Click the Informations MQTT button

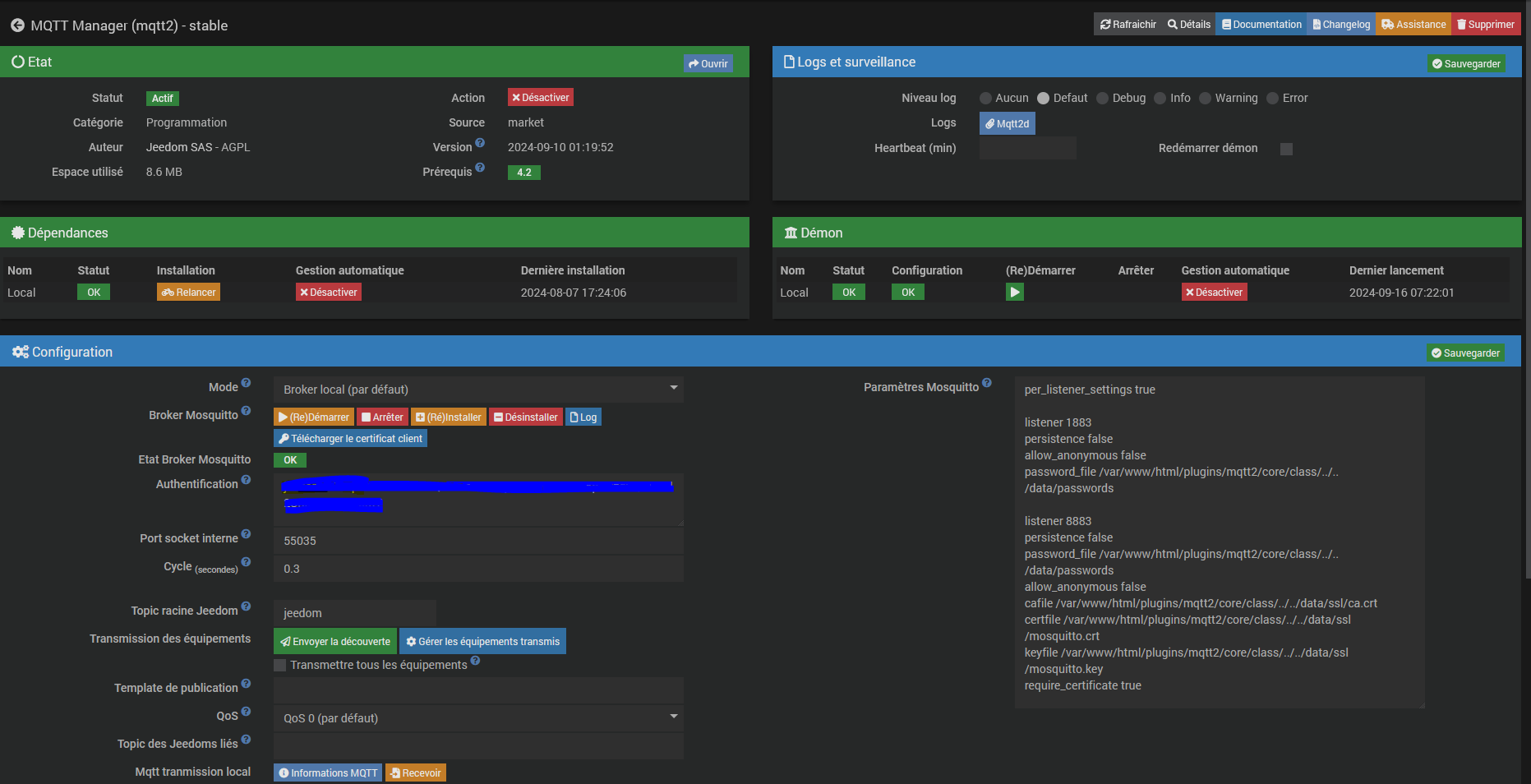click(x=328, y=772)
